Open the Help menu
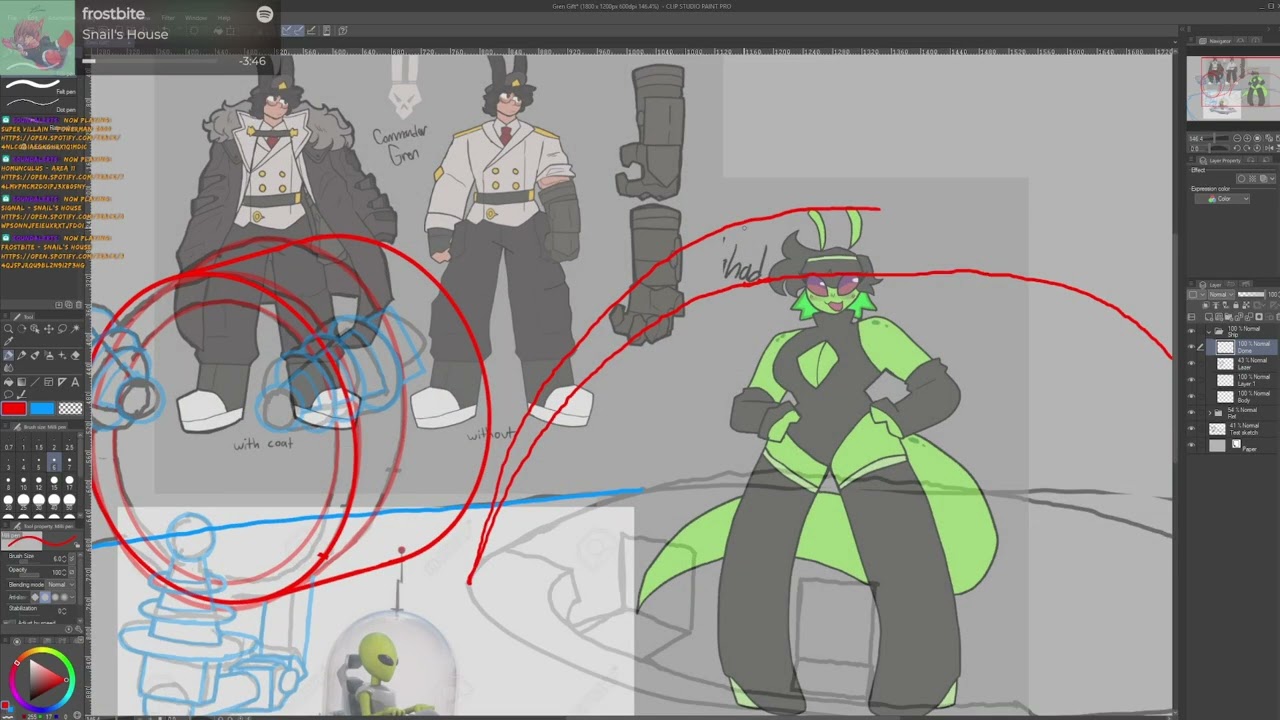 (x=224, y=18)
